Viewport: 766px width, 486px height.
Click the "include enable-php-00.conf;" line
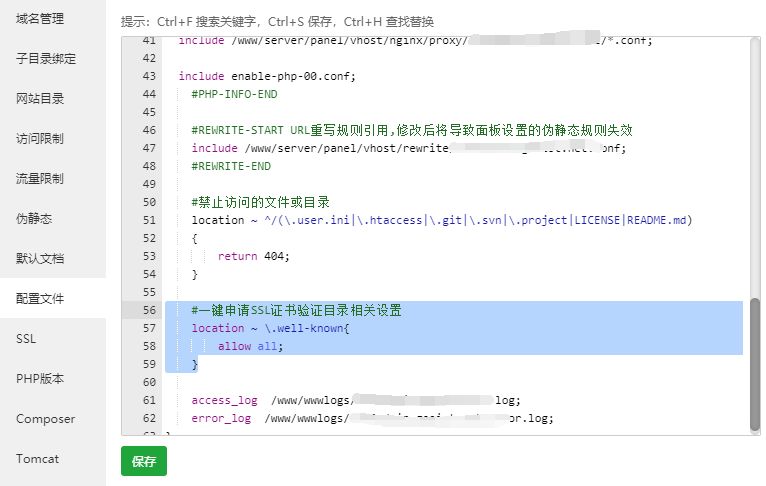(266, 76)
